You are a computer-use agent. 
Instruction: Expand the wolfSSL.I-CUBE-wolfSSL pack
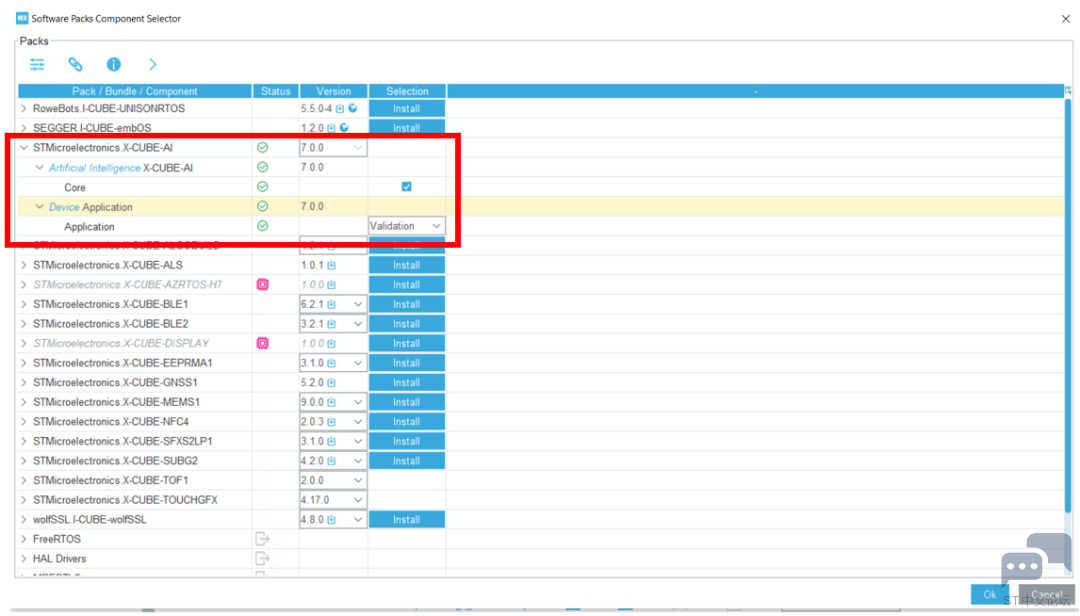coord(24,520)
